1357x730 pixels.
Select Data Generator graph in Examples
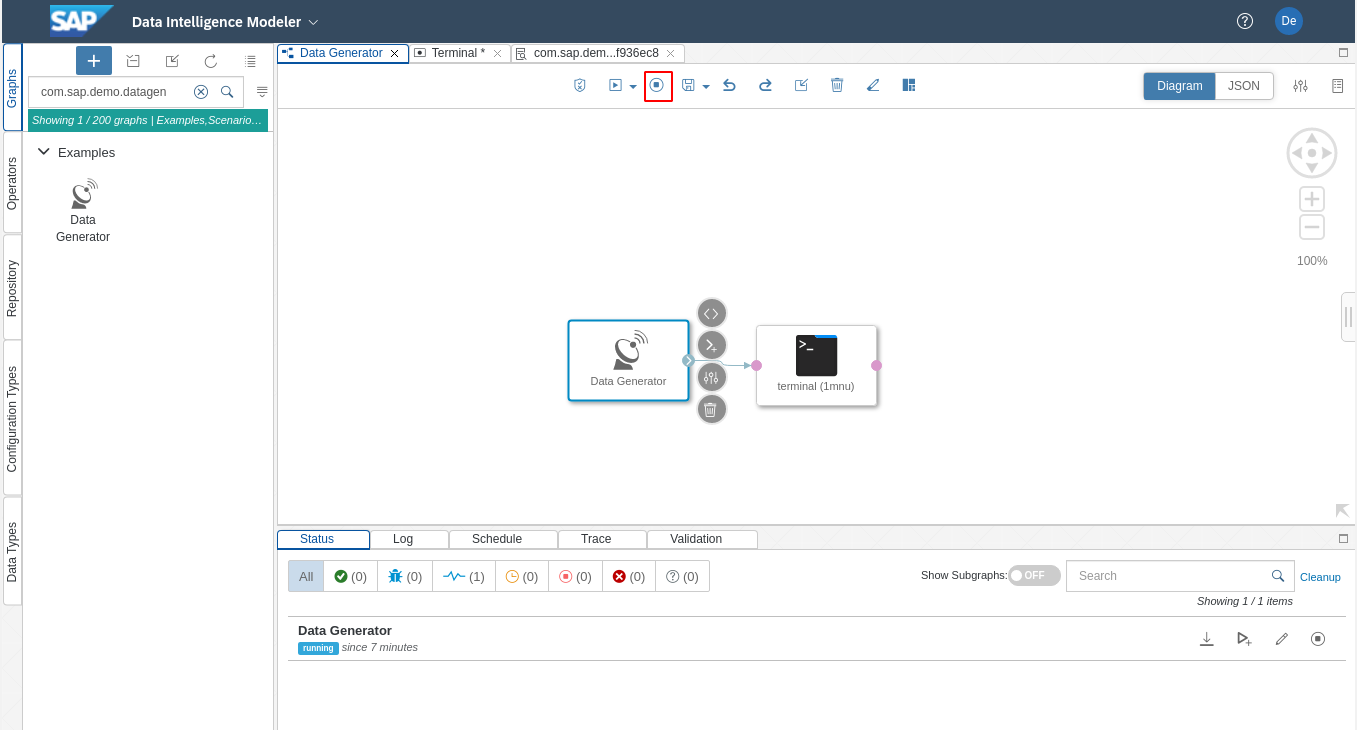pyautogui.click(x=83, y=211)
